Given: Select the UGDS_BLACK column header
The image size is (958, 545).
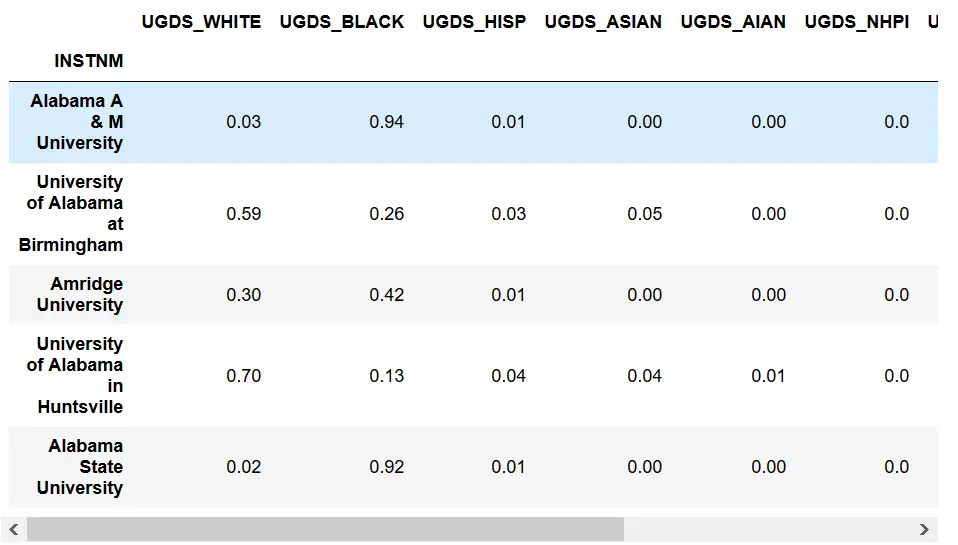Looking at the screenshot, I should [x=342, y=21].
